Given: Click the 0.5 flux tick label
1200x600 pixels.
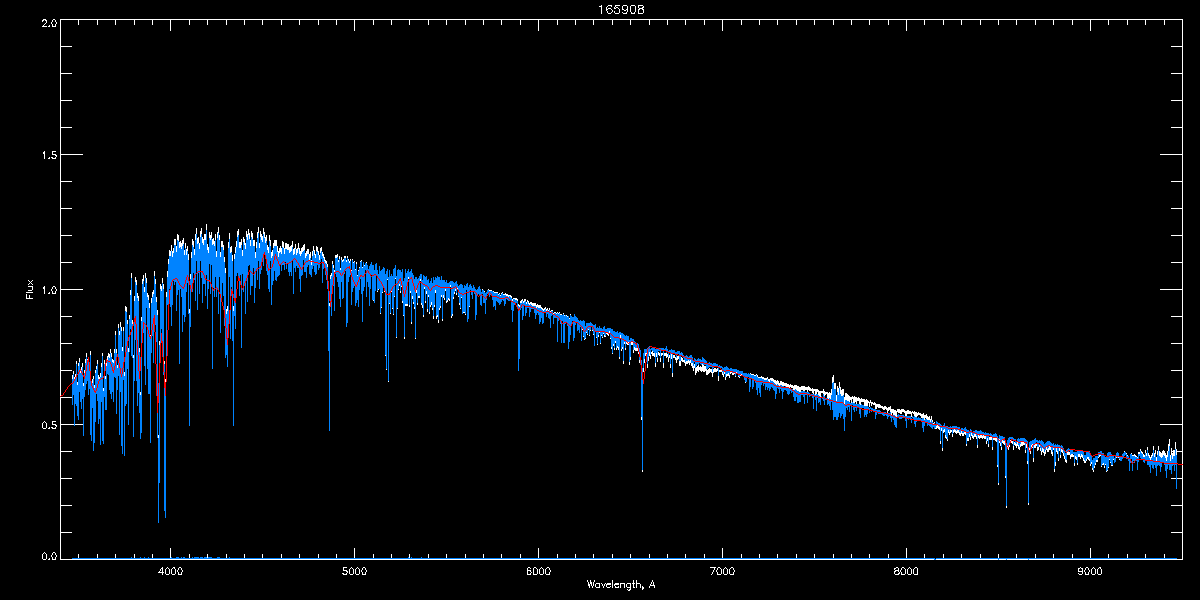Looking at the screenshot, I should point(48,424).
